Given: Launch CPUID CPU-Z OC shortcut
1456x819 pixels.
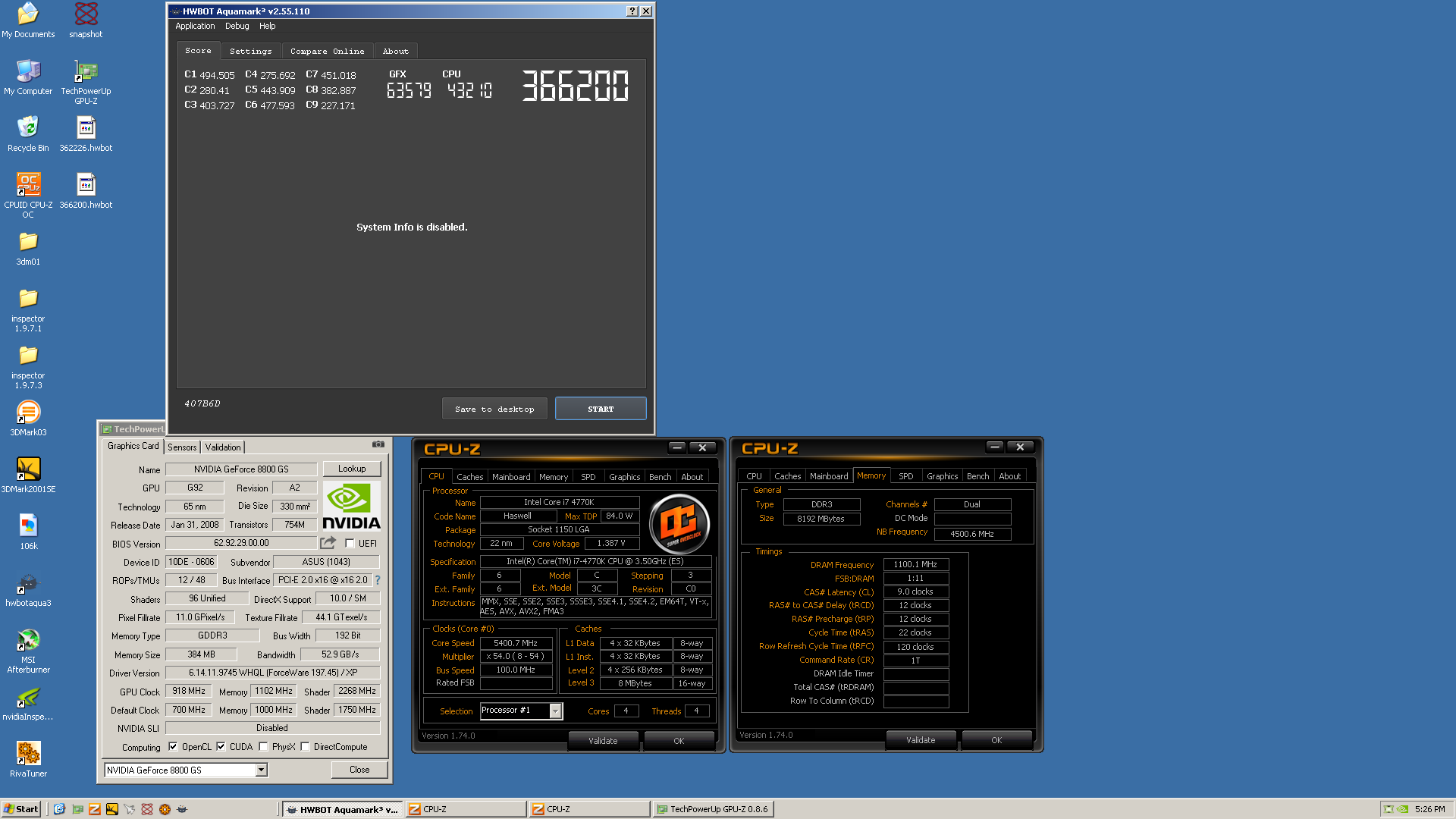Looking at the screenshot, I should click(x=28, y=184).
